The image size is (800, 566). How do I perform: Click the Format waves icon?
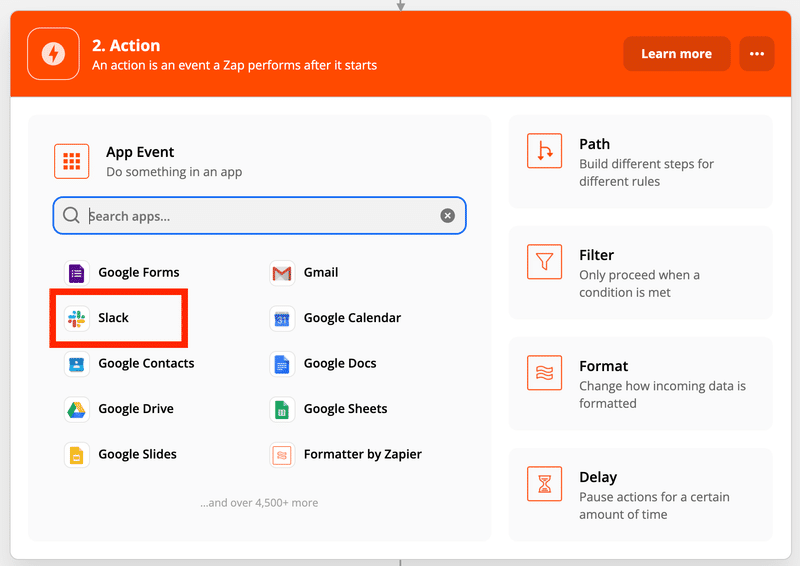tap(544, 373)
